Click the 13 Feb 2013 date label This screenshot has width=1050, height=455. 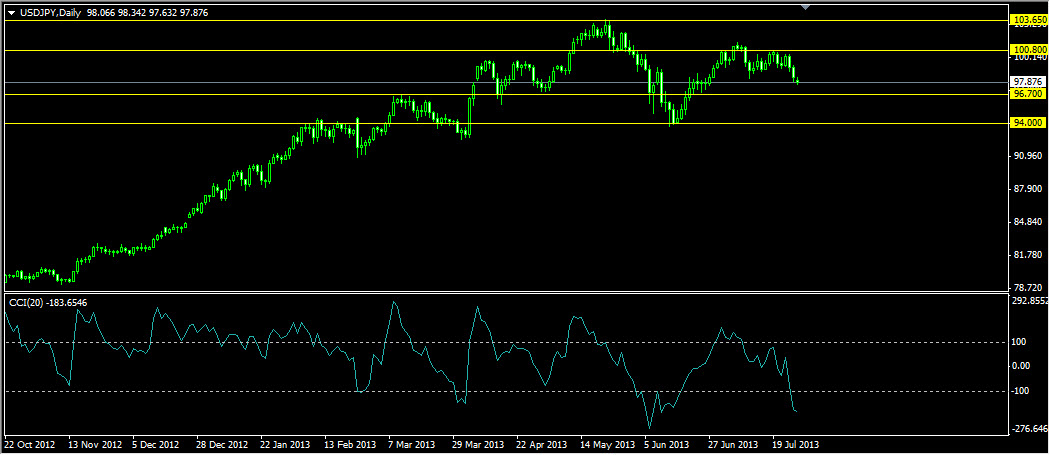click(350, 445)
